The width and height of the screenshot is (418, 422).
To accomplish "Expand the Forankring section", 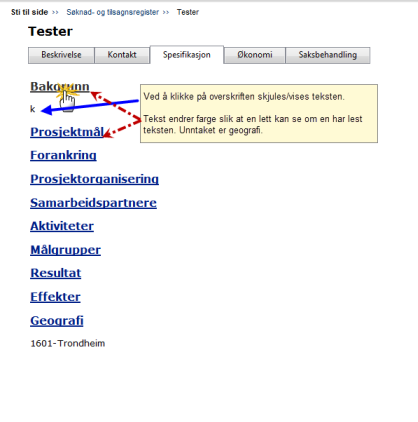I will (63, 155).
